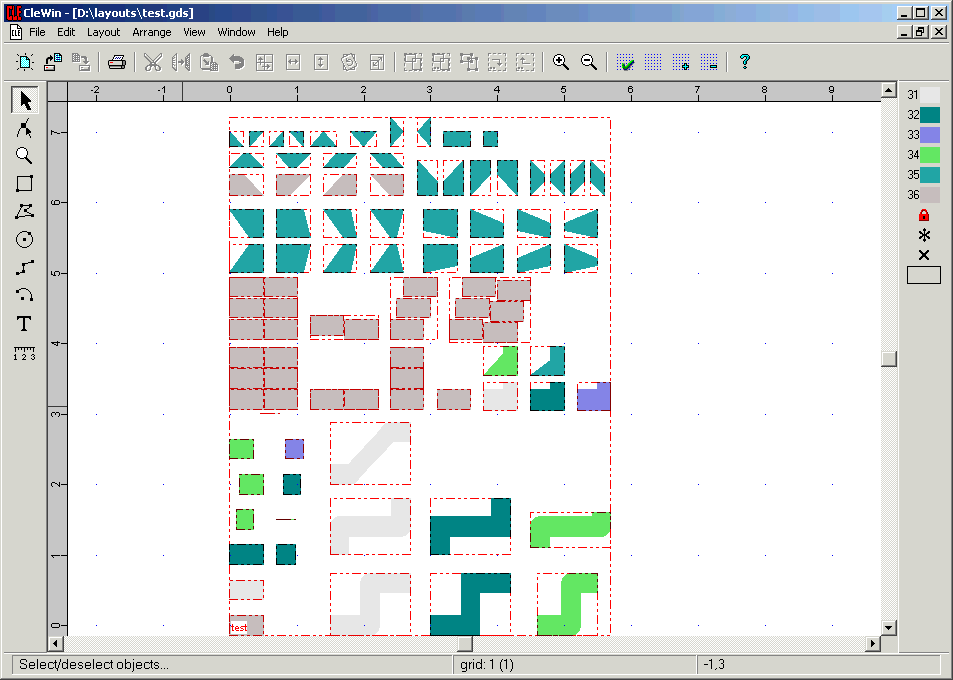Image resolution: width=953 pixels, height=680 pixels.
Task: Click the open file toolbar icon
Action: 53,62
